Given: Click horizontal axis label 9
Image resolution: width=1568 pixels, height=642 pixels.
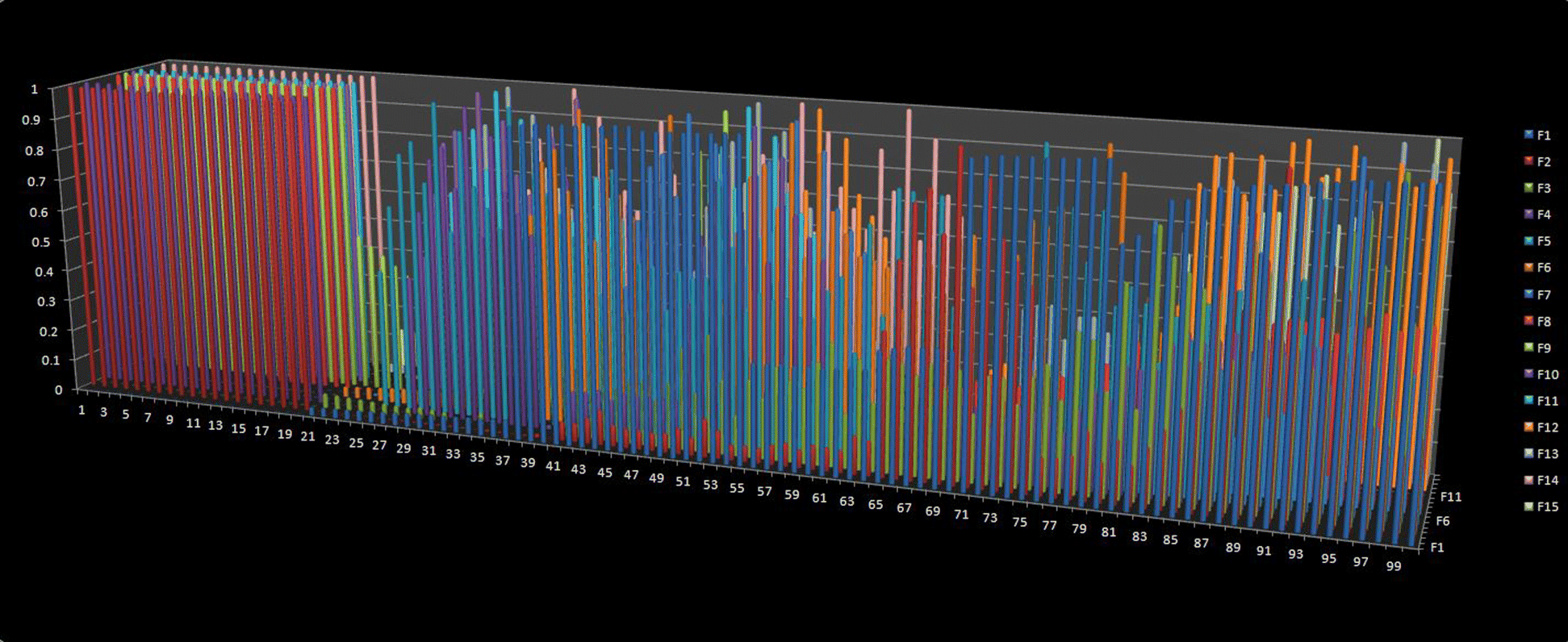Looking at the screenshot, I should tap(169, 420).
